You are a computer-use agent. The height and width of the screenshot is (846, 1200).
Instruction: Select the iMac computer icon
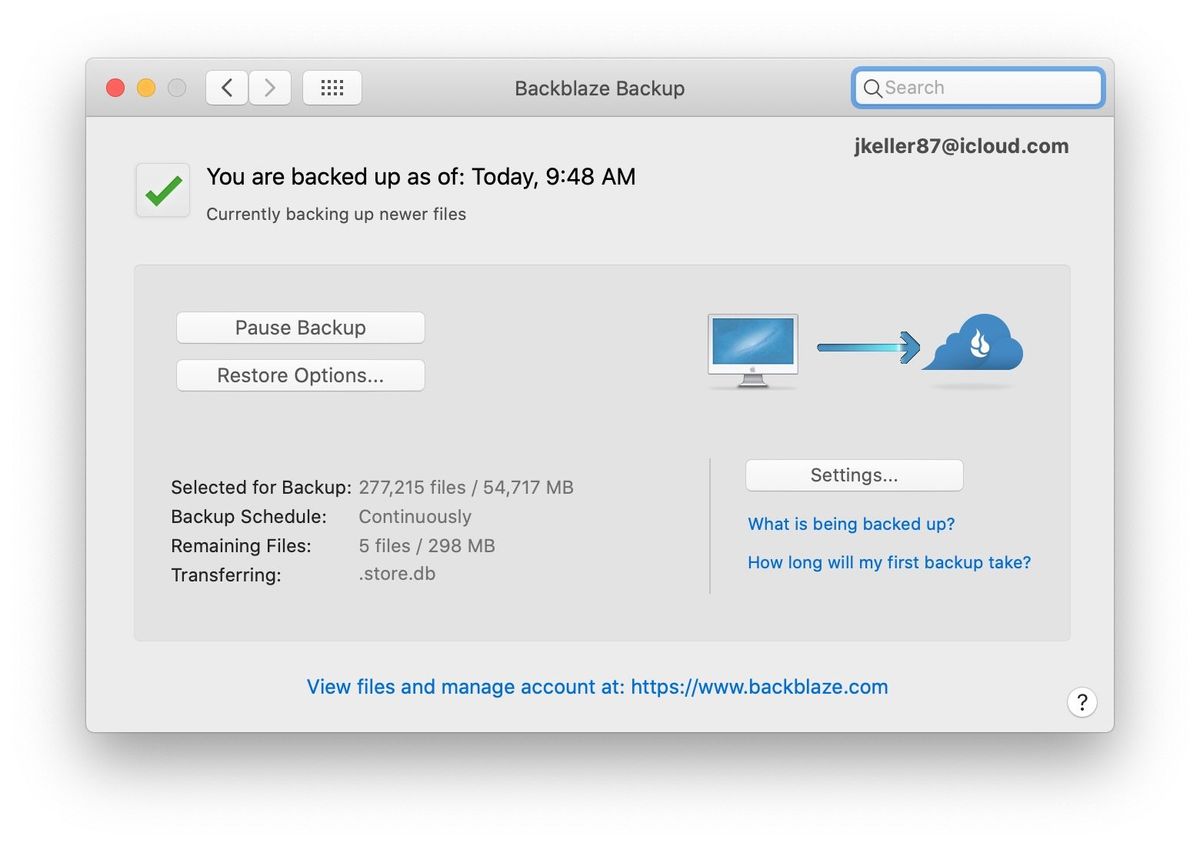coord(752,349)
